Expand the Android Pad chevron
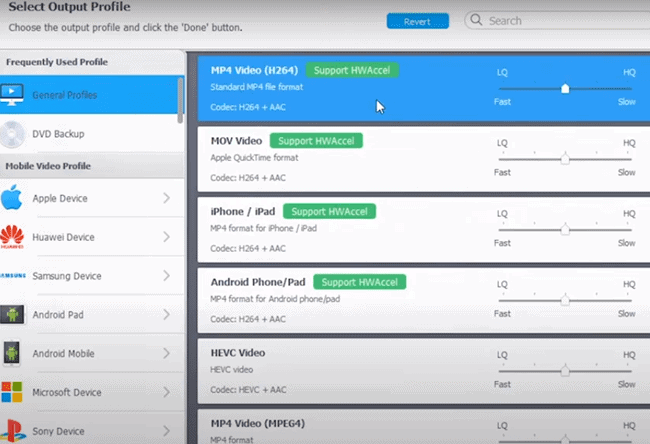 coord(166,314)
